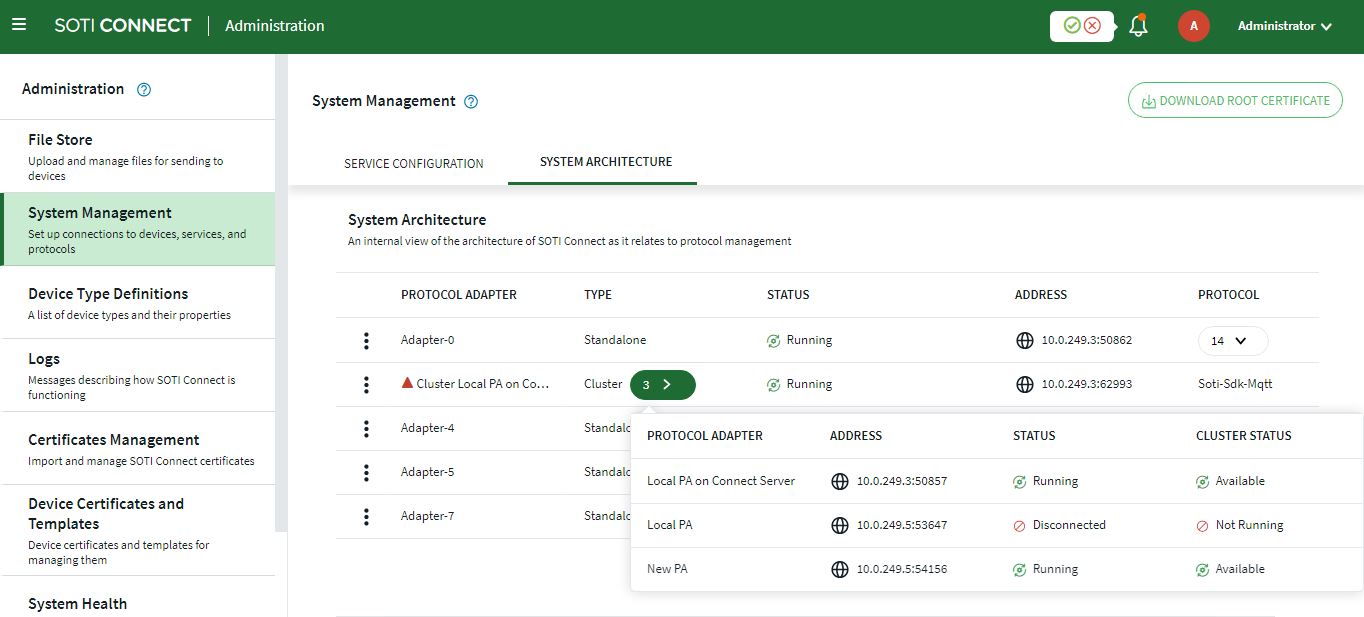
Task: Open help icon next to Administration heading
Action: pos(144,89)
